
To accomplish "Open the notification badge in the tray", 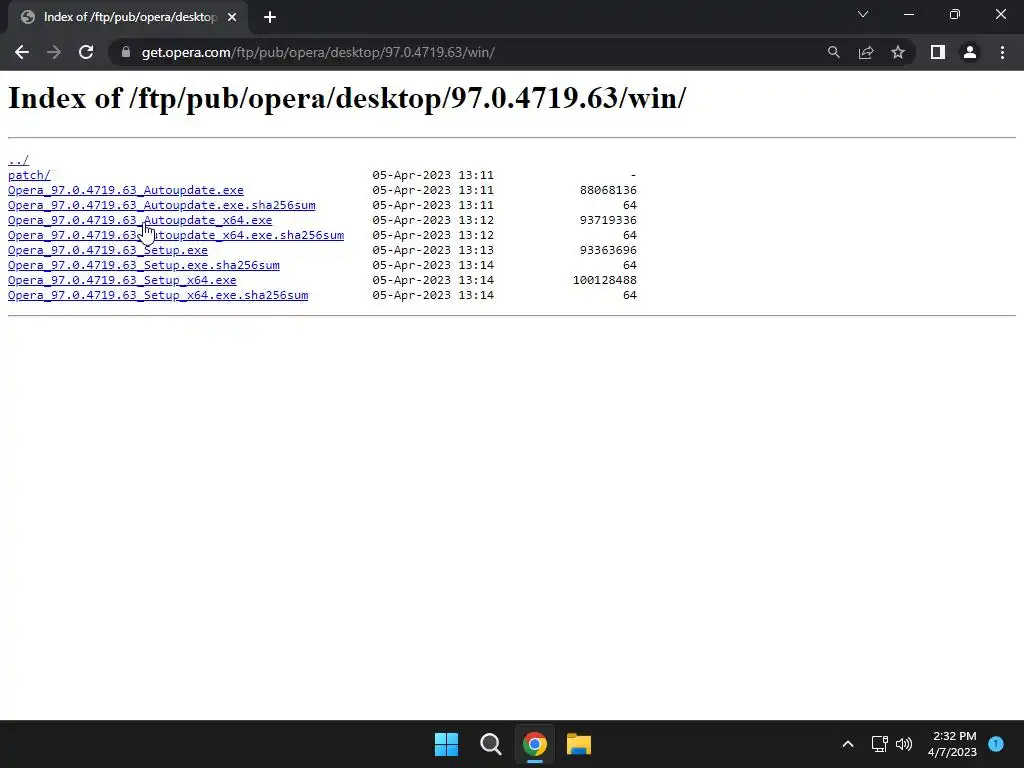I will 996,744.
